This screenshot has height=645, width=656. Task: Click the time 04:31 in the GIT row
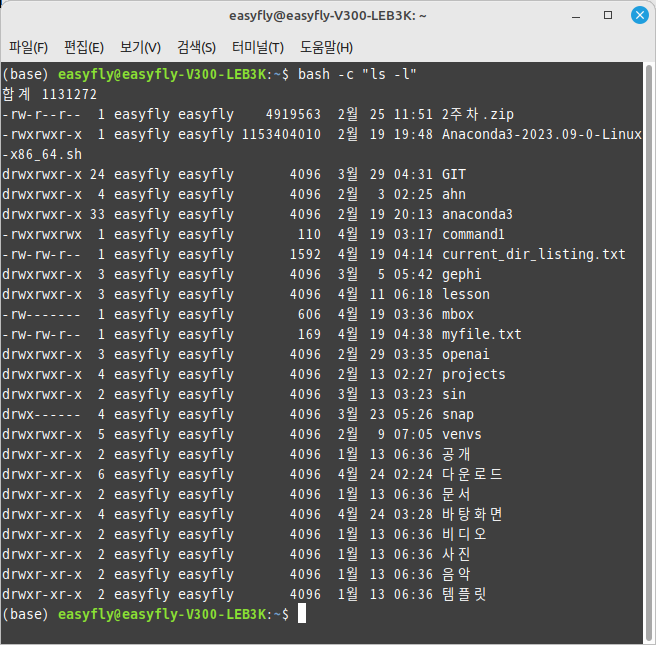tap(413, 174)
